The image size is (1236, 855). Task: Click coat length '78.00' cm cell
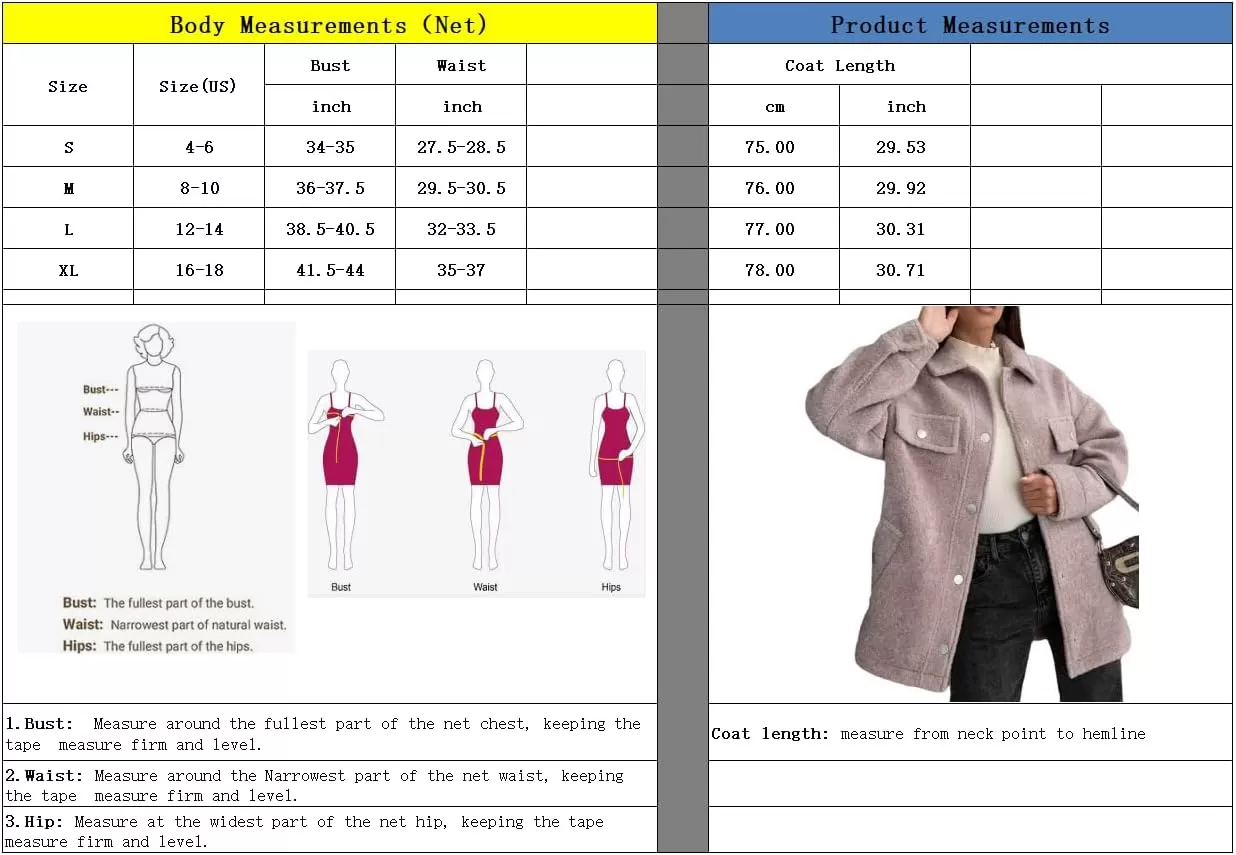click(774, 270)
